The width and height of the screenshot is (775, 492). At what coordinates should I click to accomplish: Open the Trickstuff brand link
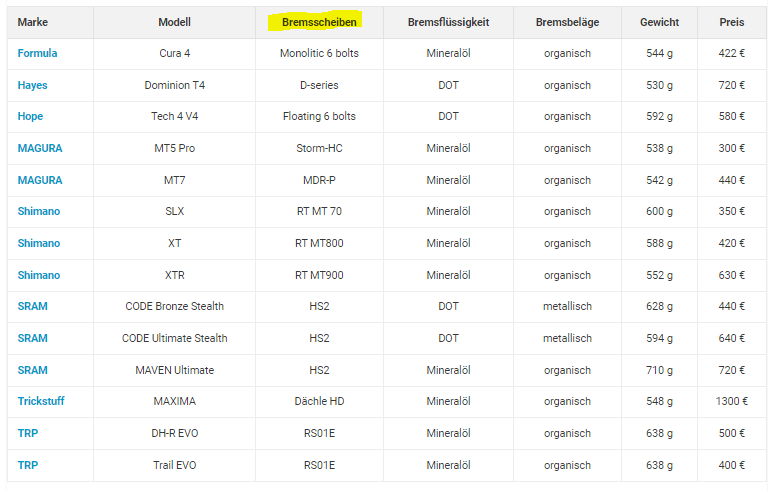41,401
